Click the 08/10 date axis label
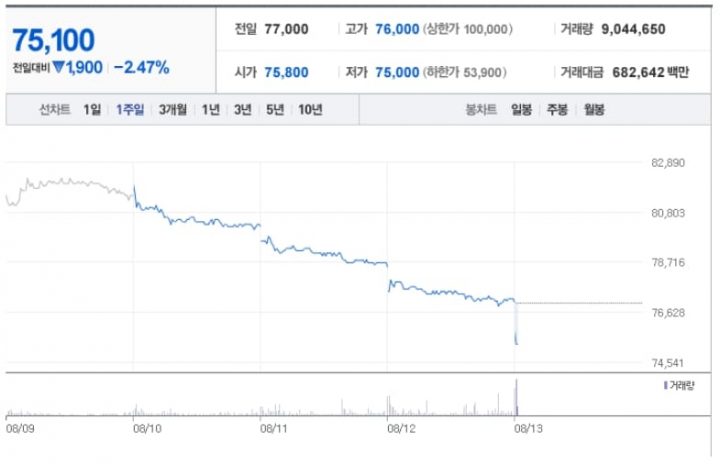This screenshot has height=464, width=720. click(x=147, y=429)
